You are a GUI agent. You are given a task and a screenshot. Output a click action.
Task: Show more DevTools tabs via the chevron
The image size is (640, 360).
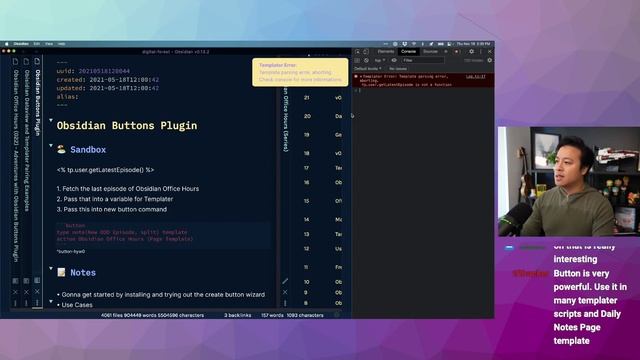(446, 51)
